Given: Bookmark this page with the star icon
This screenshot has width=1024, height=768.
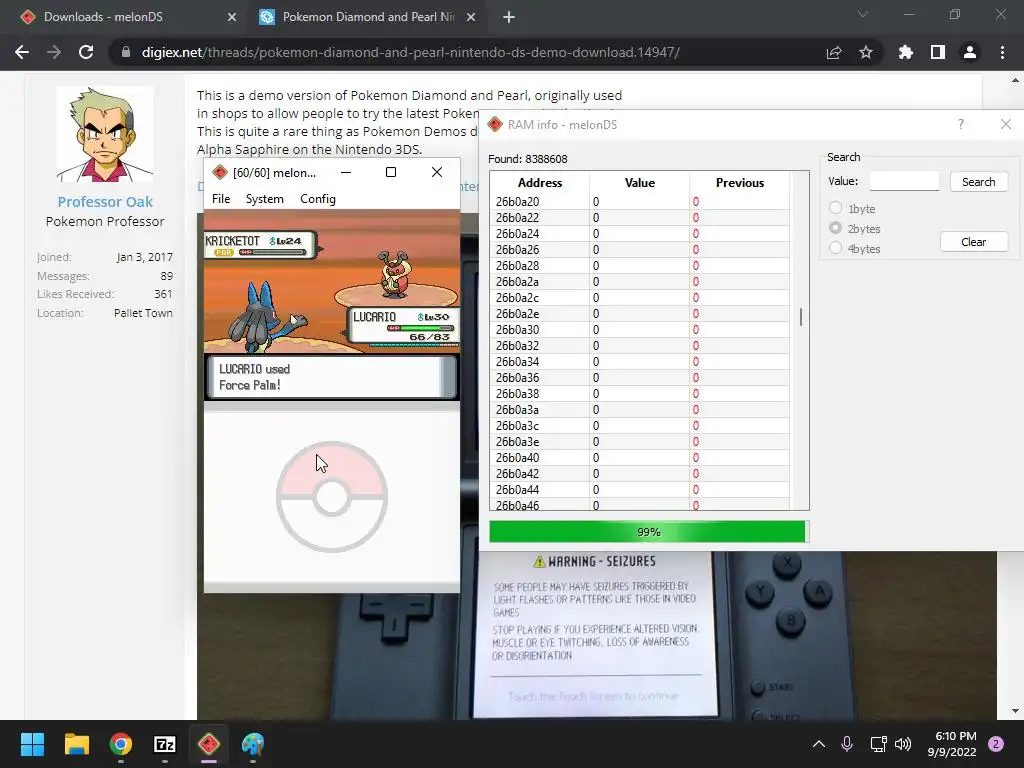Looking at the screenshot, I should (866, 52).
